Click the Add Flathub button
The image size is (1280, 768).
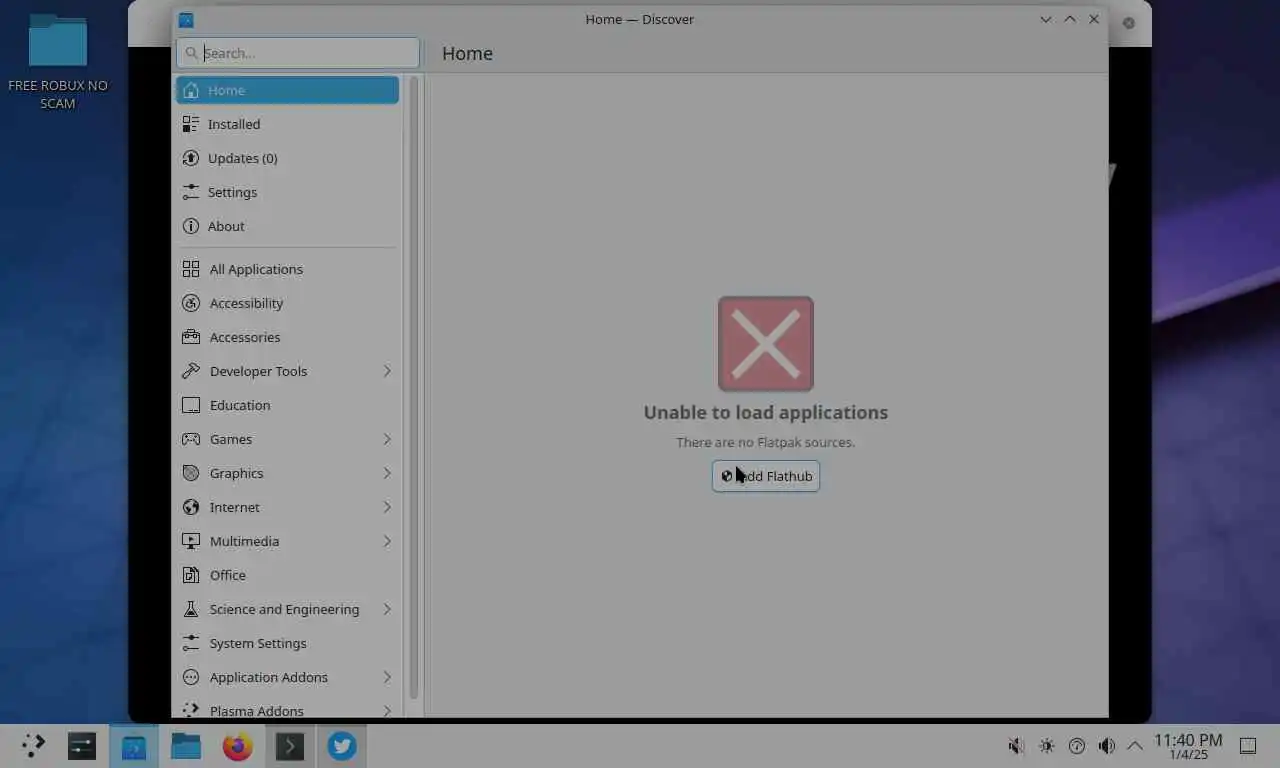(766, 476)
